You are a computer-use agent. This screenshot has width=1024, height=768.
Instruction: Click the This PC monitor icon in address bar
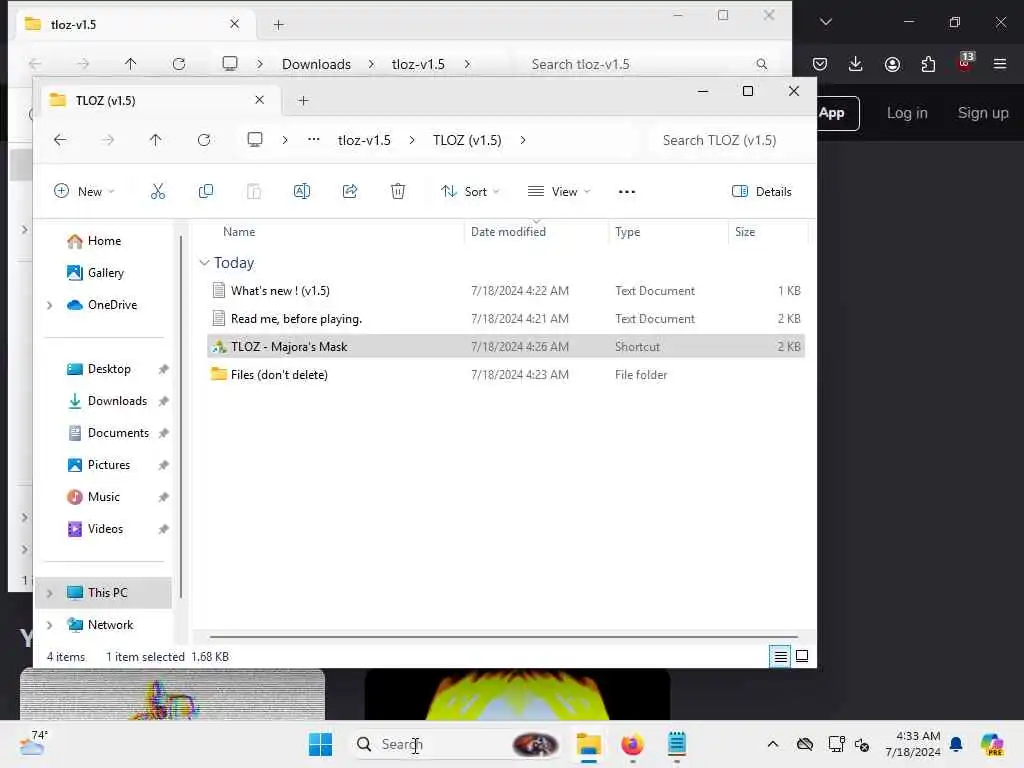pos(255,140)
